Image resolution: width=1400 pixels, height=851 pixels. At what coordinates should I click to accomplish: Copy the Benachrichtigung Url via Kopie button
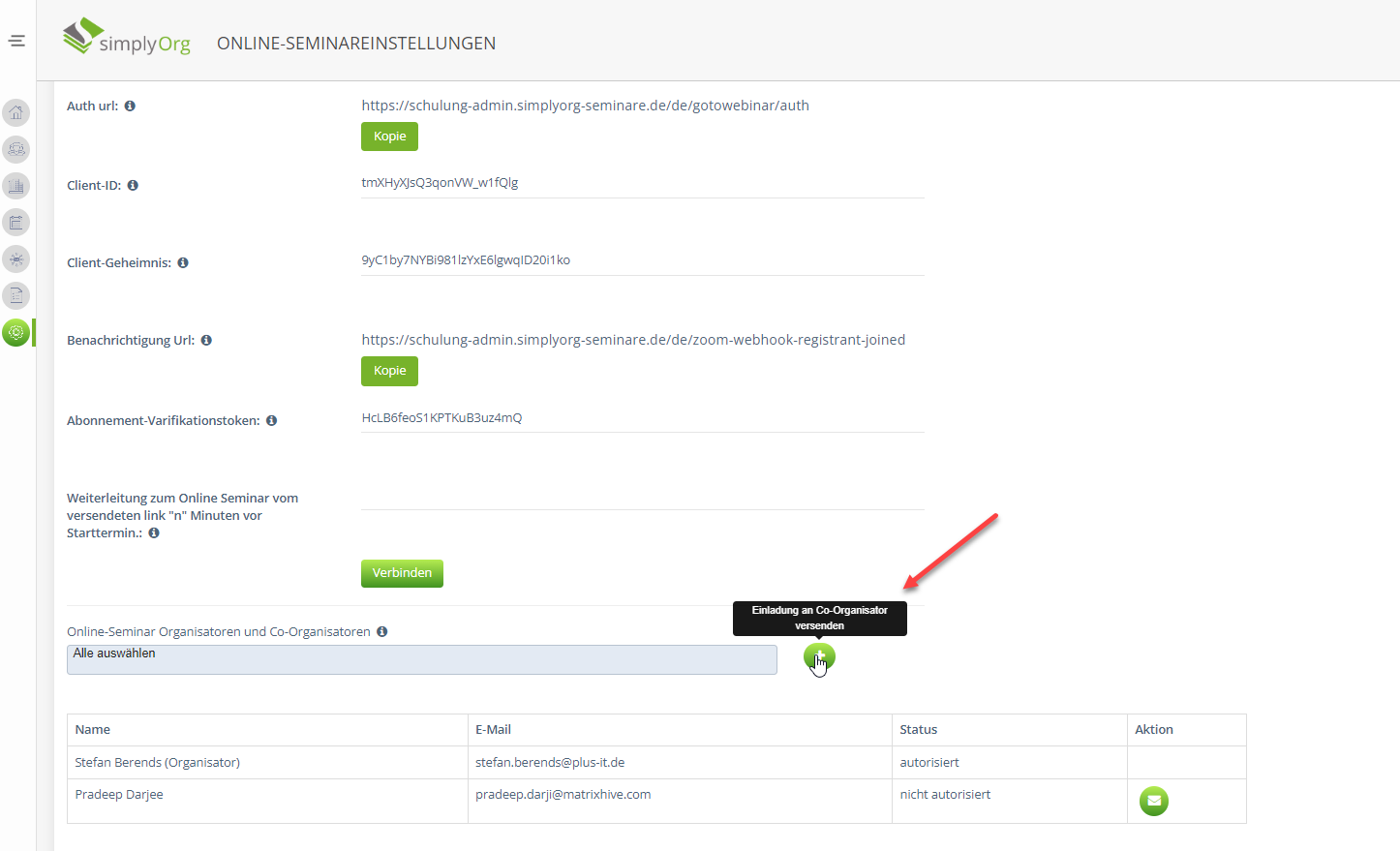389,371
